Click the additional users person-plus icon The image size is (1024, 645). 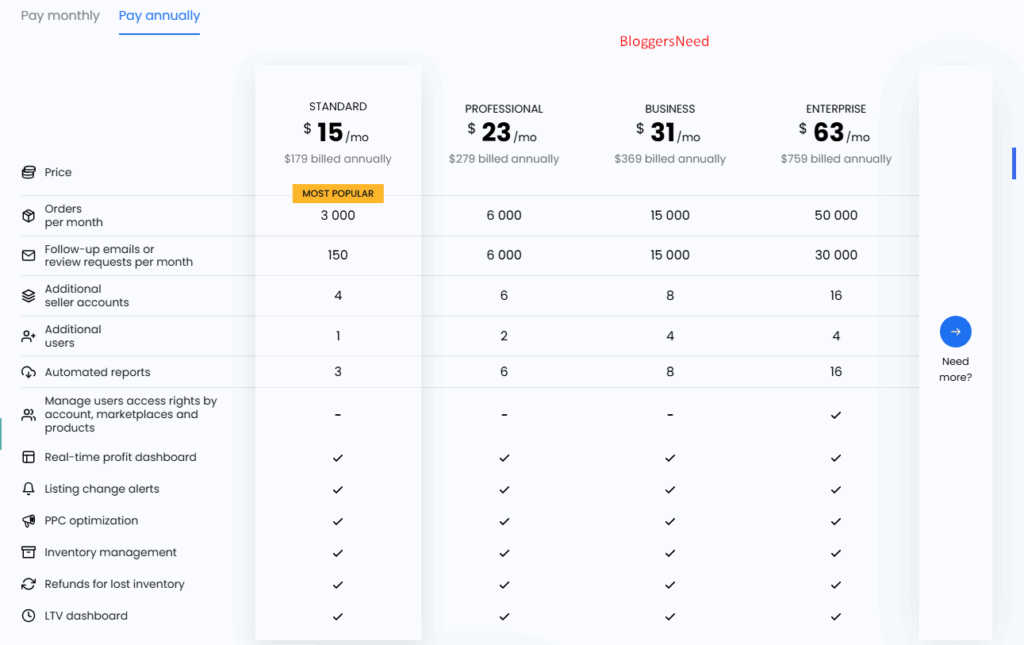point(28,336)
